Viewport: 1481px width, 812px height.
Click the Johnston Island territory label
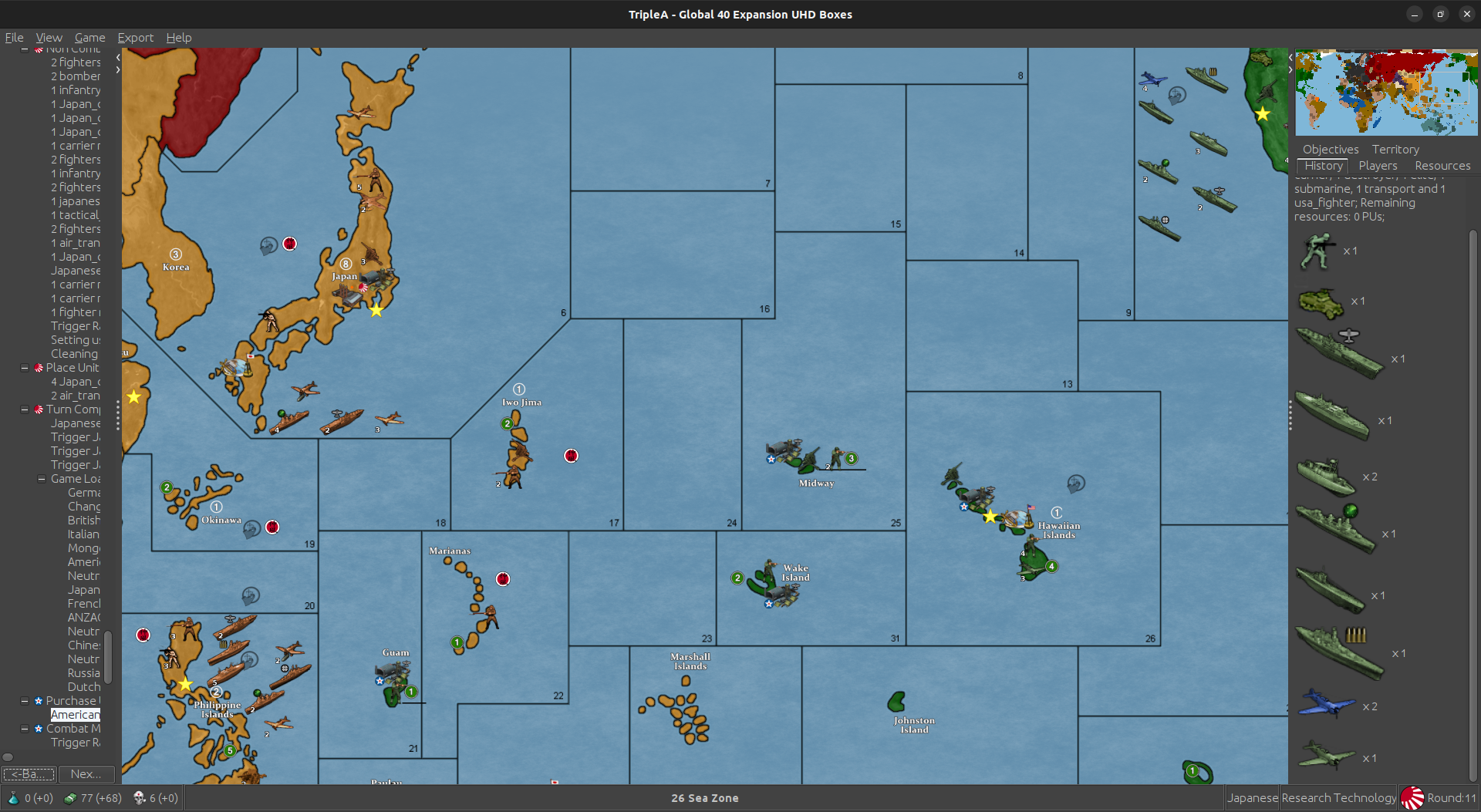[x=914, y=725]
